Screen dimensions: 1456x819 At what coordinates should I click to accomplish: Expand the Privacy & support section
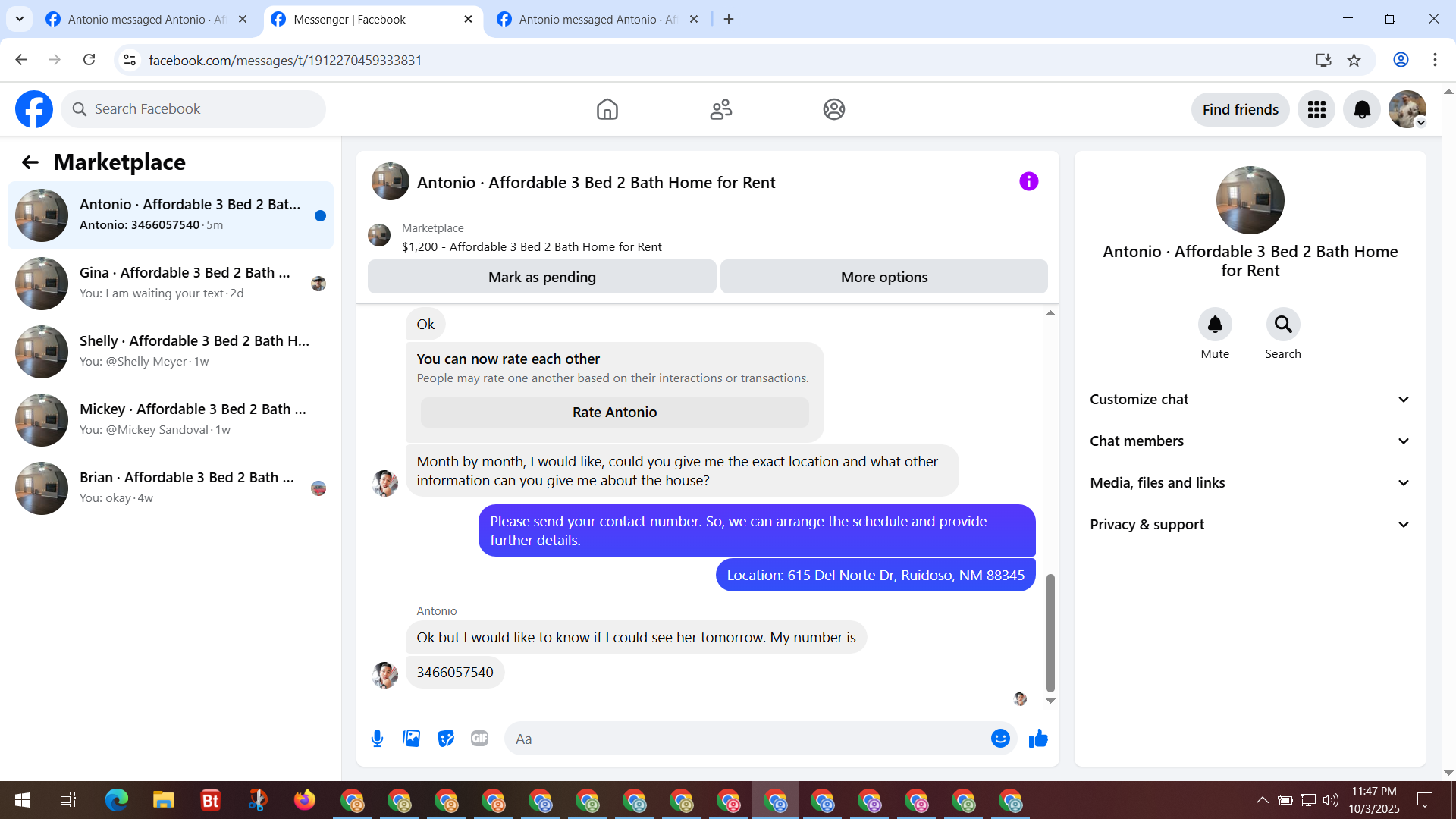(1250, 525)
